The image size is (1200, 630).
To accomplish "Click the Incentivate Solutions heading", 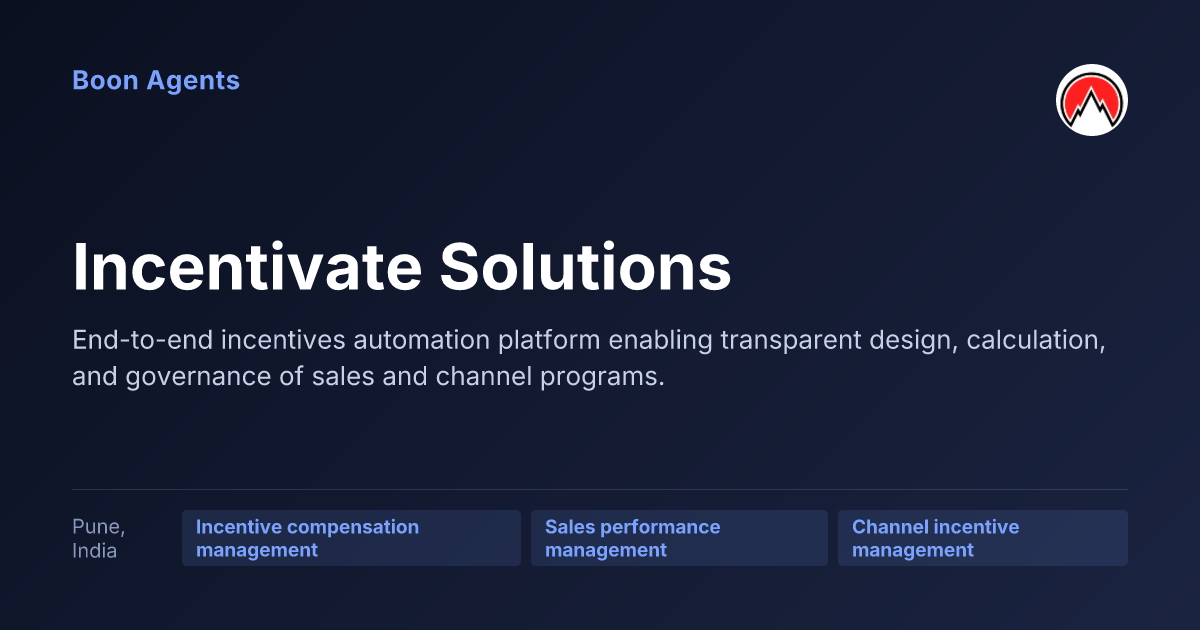I will 402,267.
